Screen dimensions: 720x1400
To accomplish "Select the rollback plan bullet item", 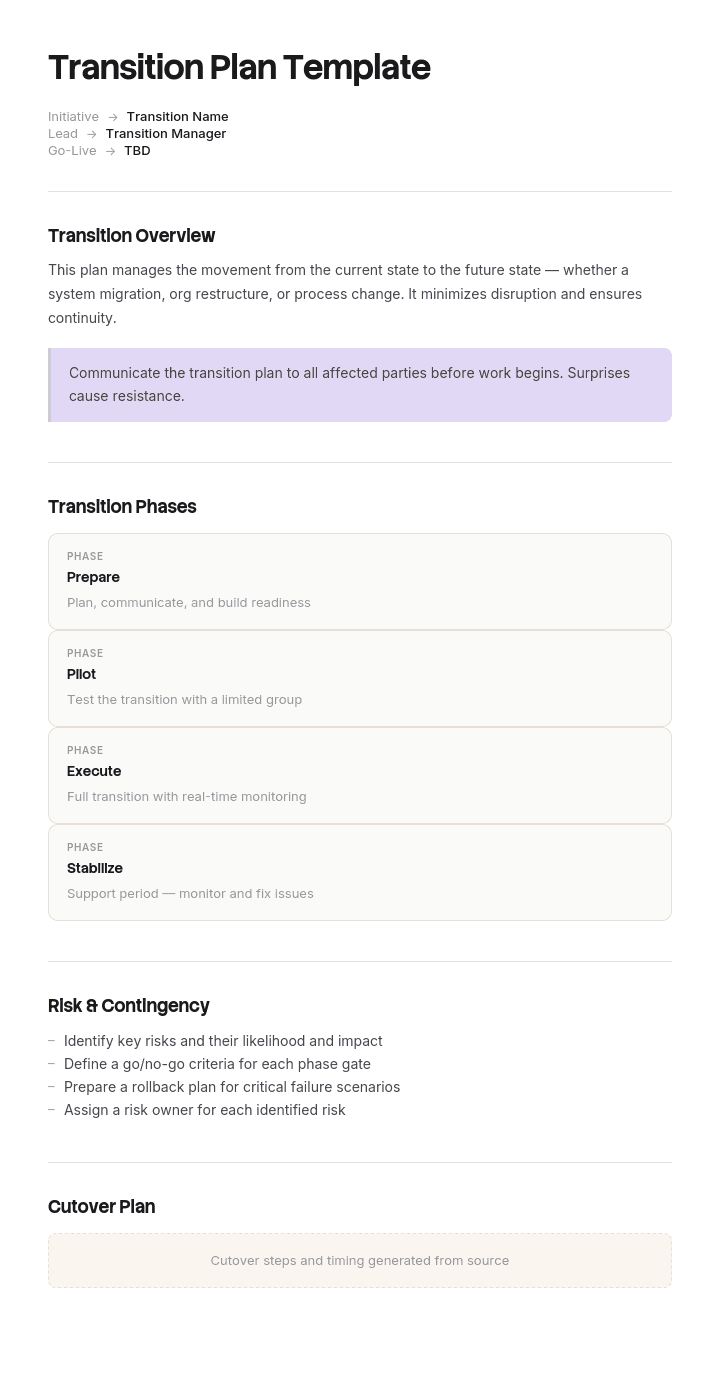I will click(232, 1086).
